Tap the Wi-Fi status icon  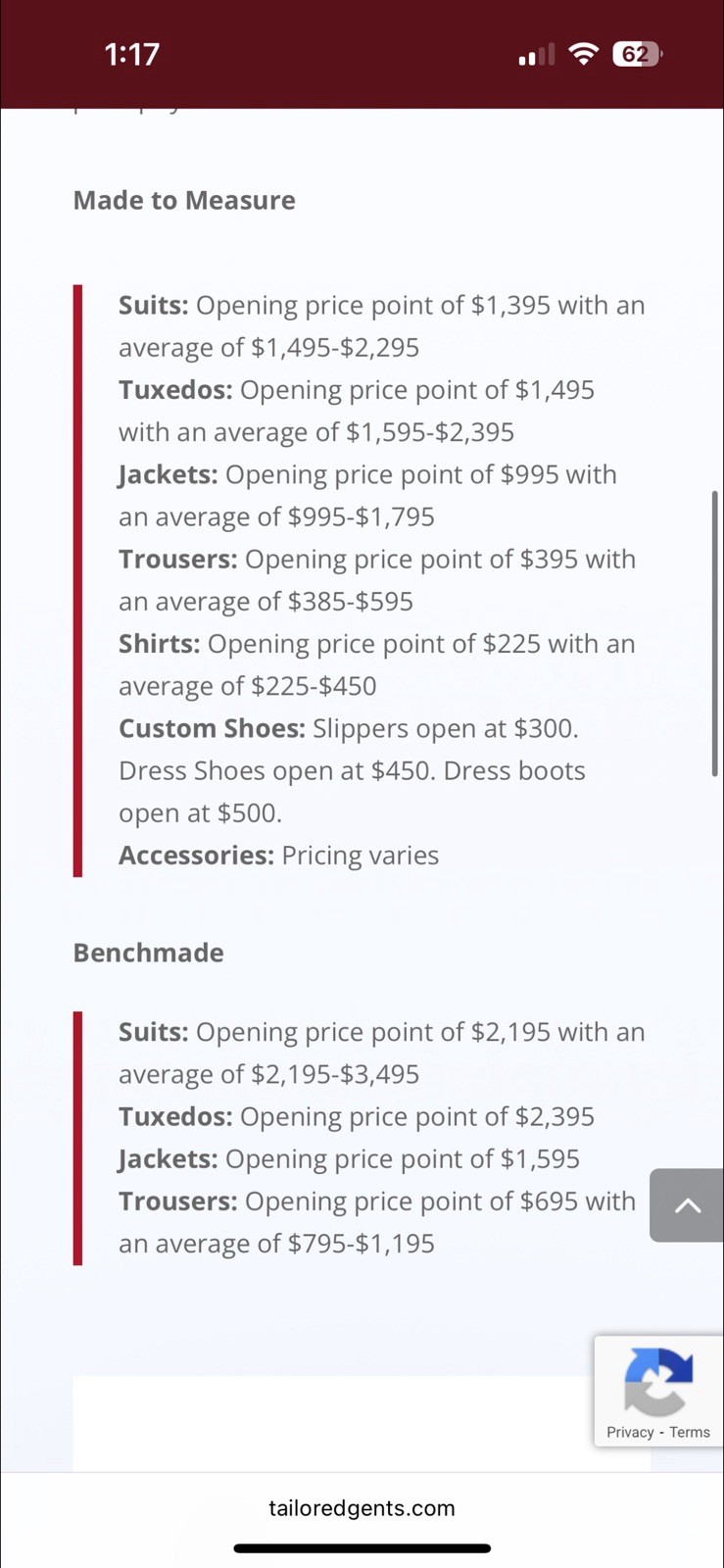click(x=583, y=54)
